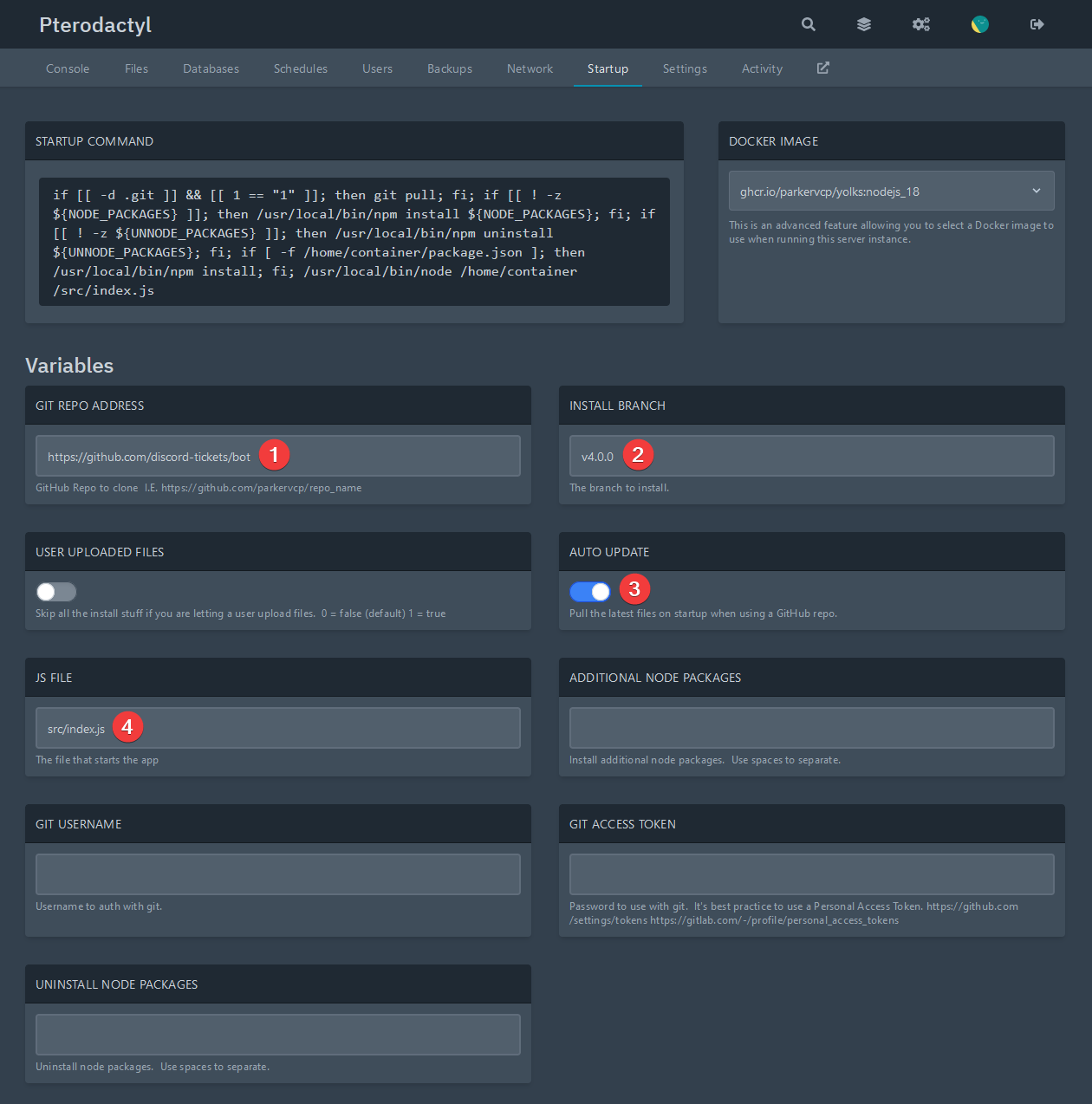Viewport: 1092px width, 1104px height.
Task: Click the Additional Node Packages field
Action: click(x=811, y=727)
